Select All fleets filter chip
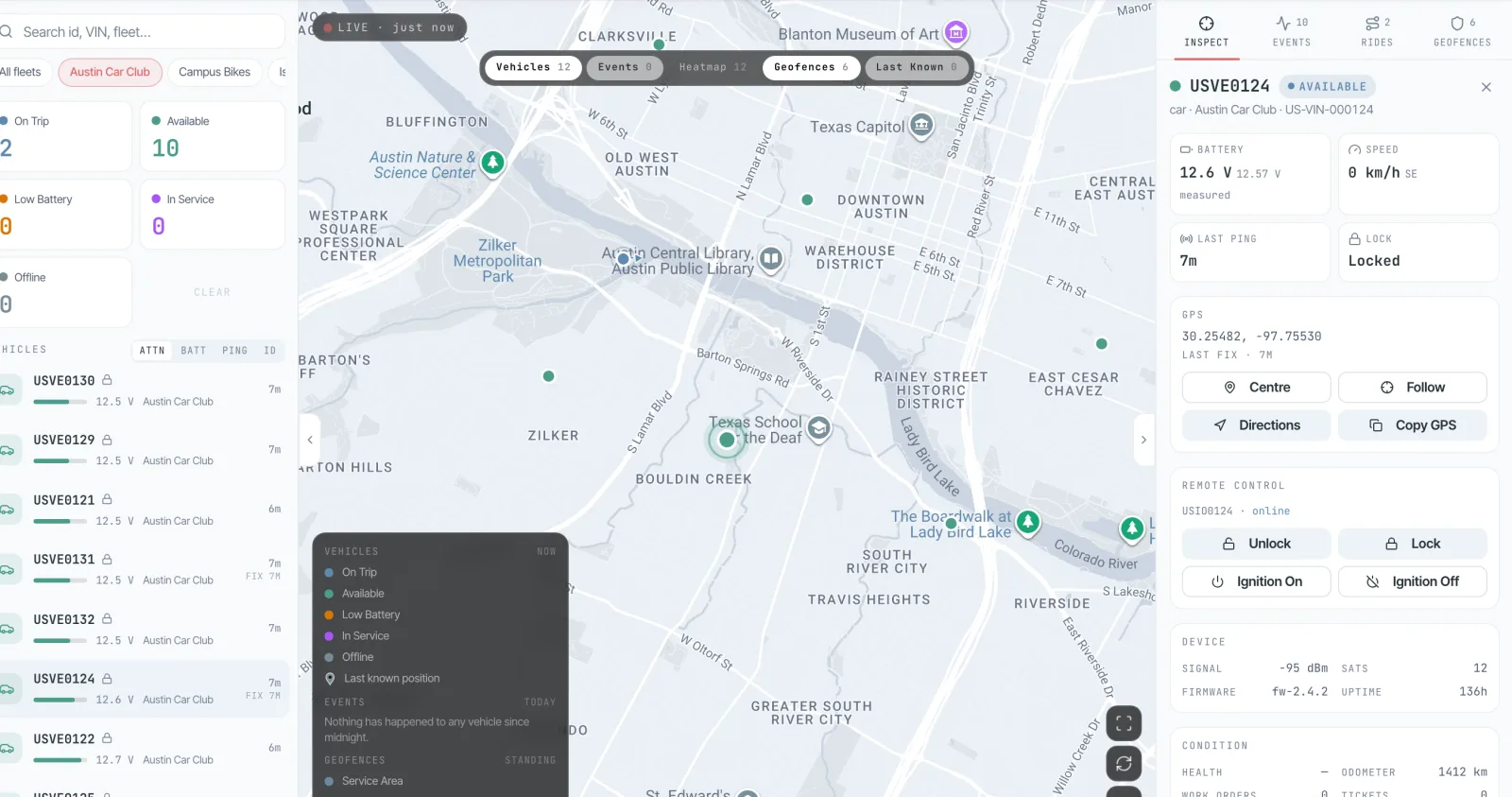This screenshot has width=1512, height=797. (24, 72)
